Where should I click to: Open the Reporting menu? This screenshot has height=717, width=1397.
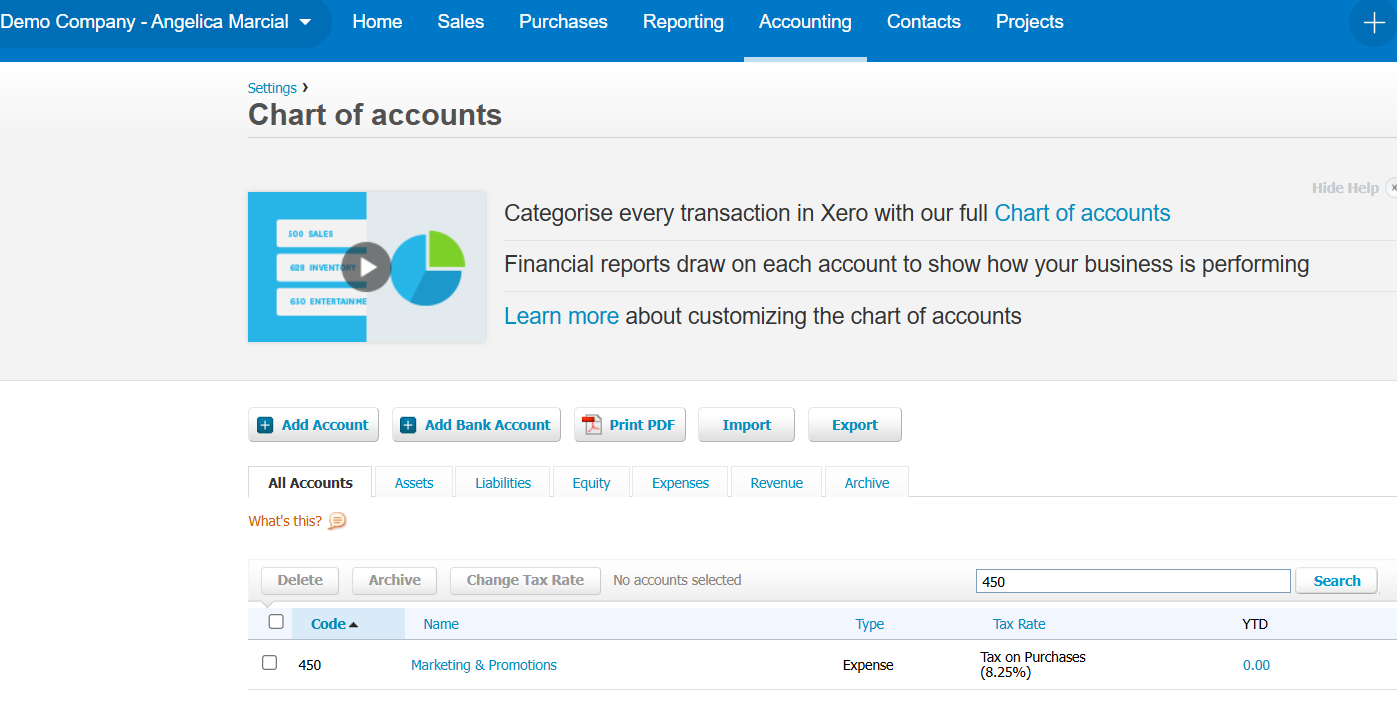683,22
